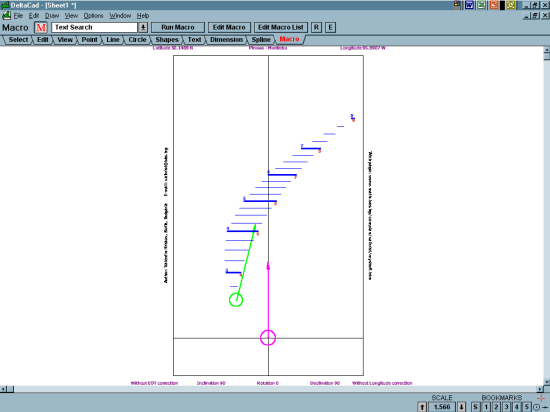Click the 'Rotation 0' label
This screenshot has width=550, height=412.
268,383
